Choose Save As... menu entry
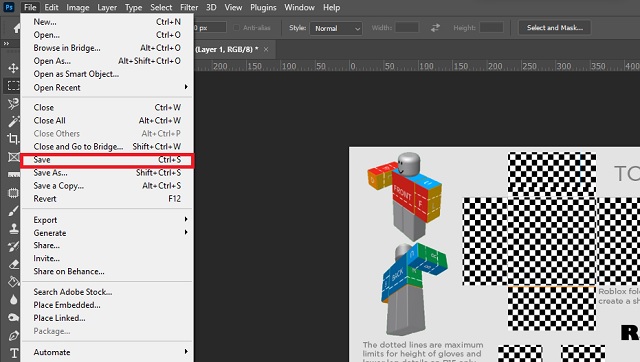Viewport: 640px width, 362px height. [x=107, y=173]
